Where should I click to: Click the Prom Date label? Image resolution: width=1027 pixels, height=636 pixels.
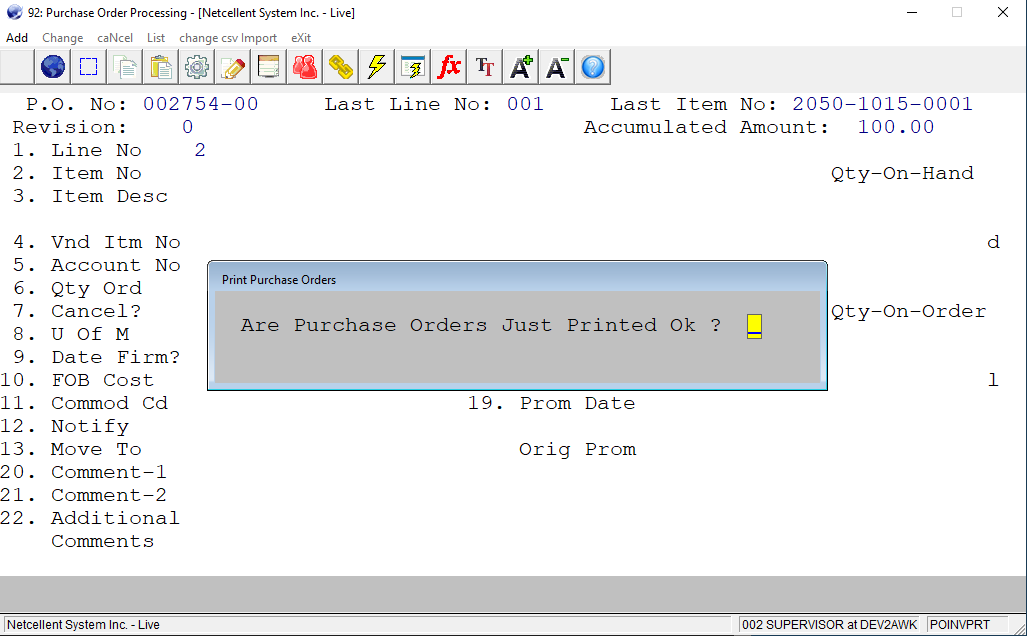(578, 403)
